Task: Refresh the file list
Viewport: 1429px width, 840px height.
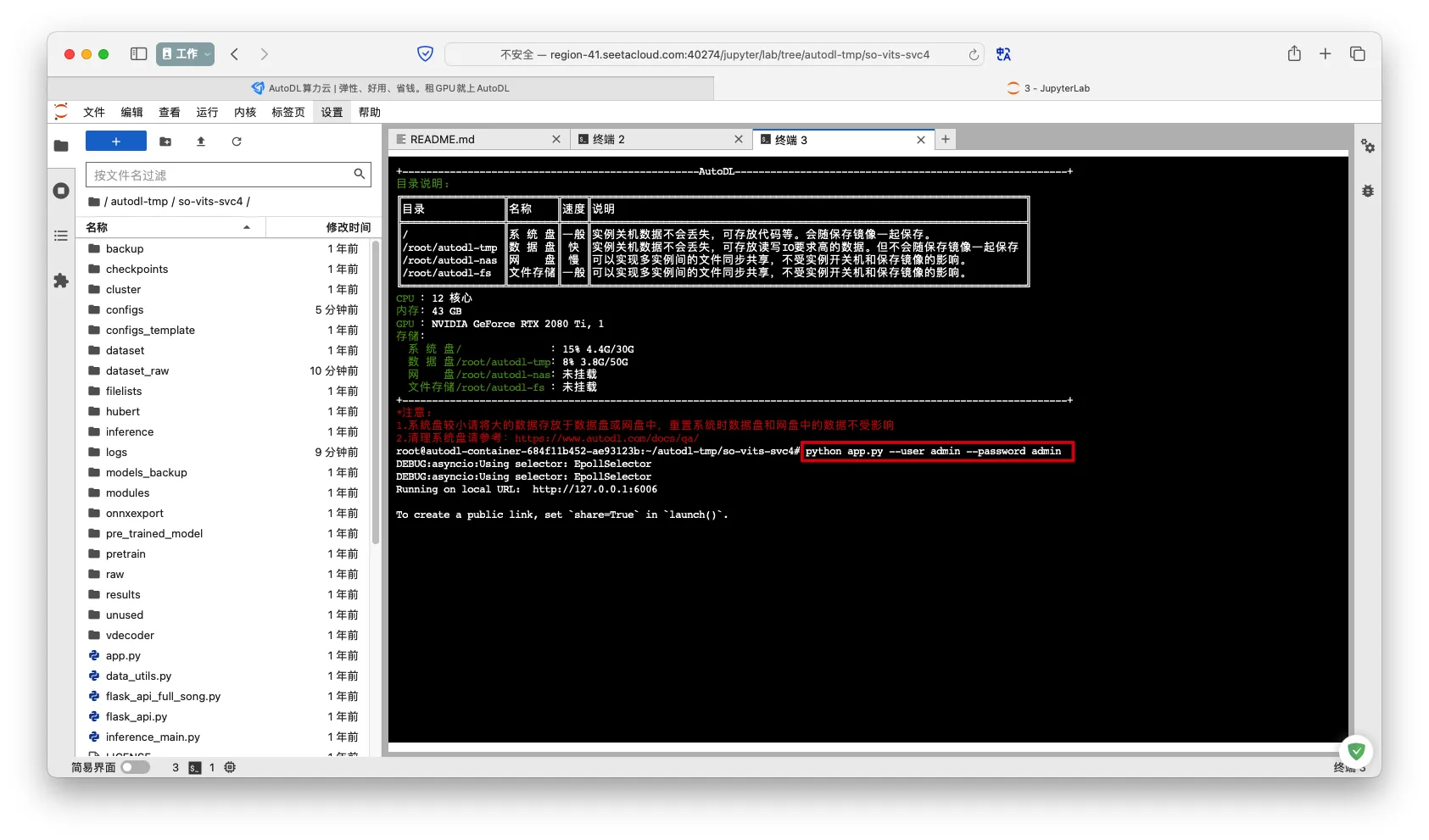Action: [237, 142]
